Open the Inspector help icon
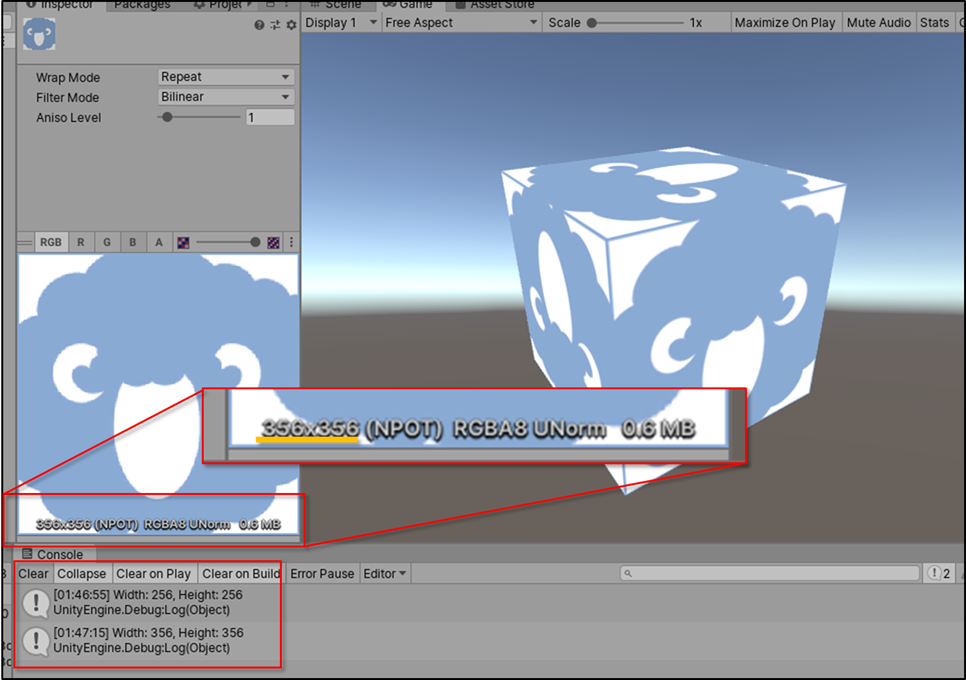This screenshot has height=680, width=966. [x=259, y=25]
